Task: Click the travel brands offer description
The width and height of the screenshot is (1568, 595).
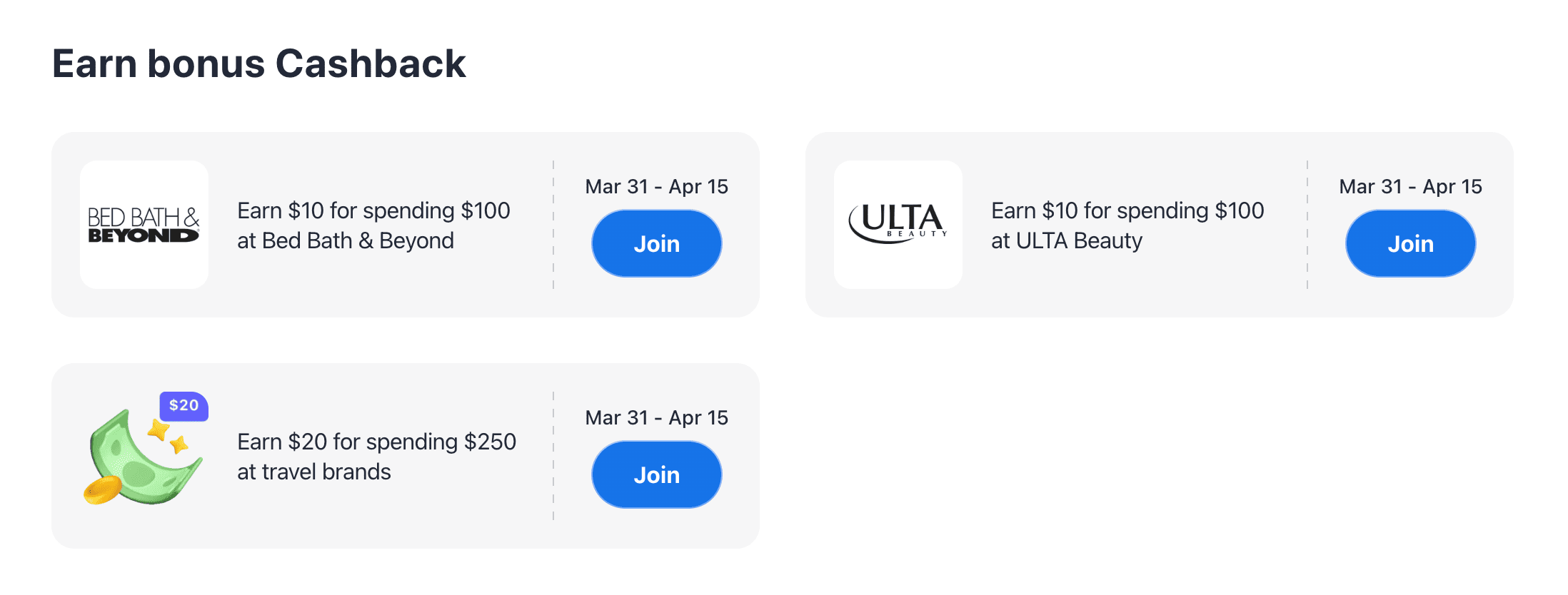Action: [376, 457]
